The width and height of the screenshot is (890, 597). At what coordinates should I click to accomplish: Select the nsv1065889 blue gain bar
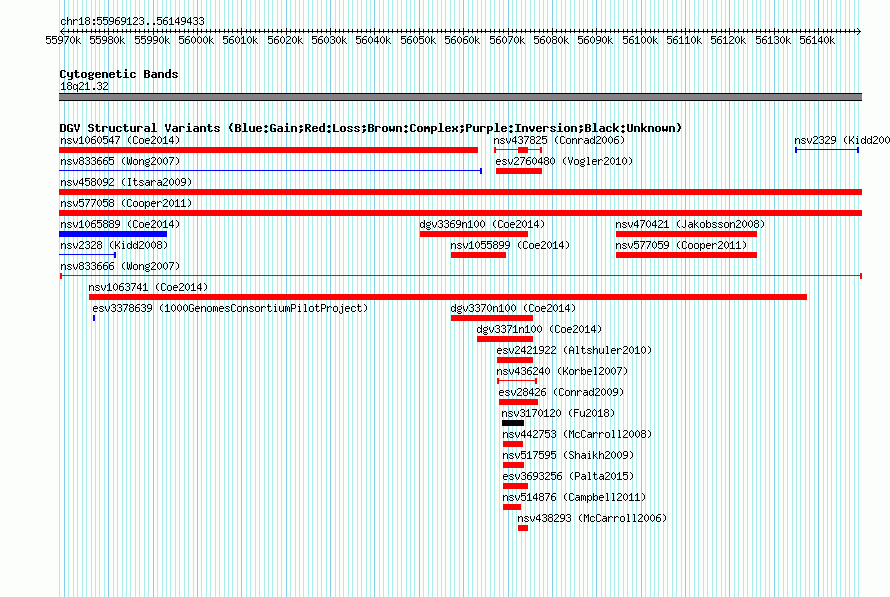point(113,234)
